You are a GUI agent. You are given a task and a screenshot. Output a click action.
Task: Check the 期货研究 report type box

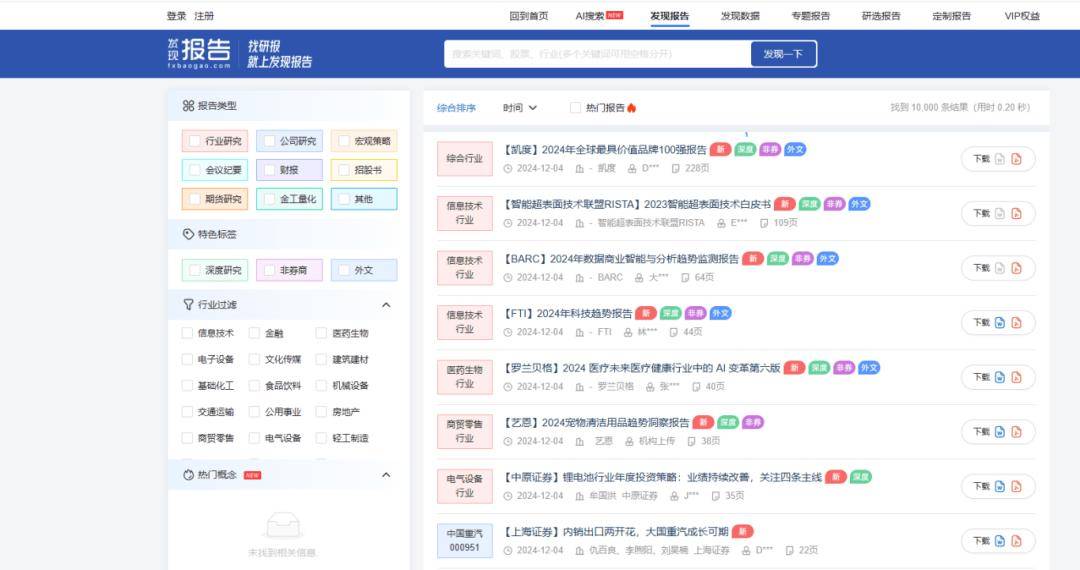click(x=194, y=199)
